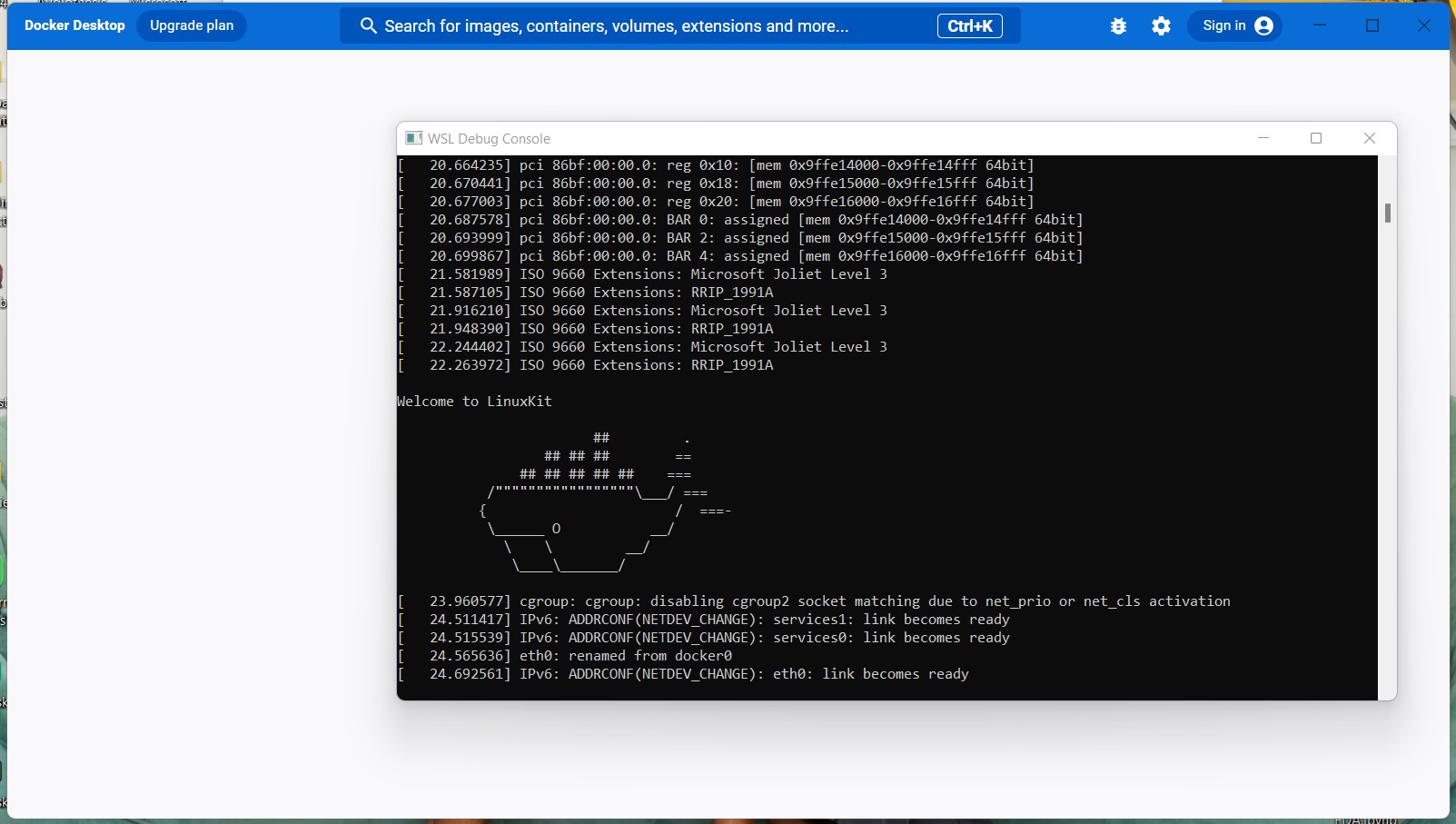
Task: Click the WSL console scrollbar thumb
Action: [x=1387, y=213]
